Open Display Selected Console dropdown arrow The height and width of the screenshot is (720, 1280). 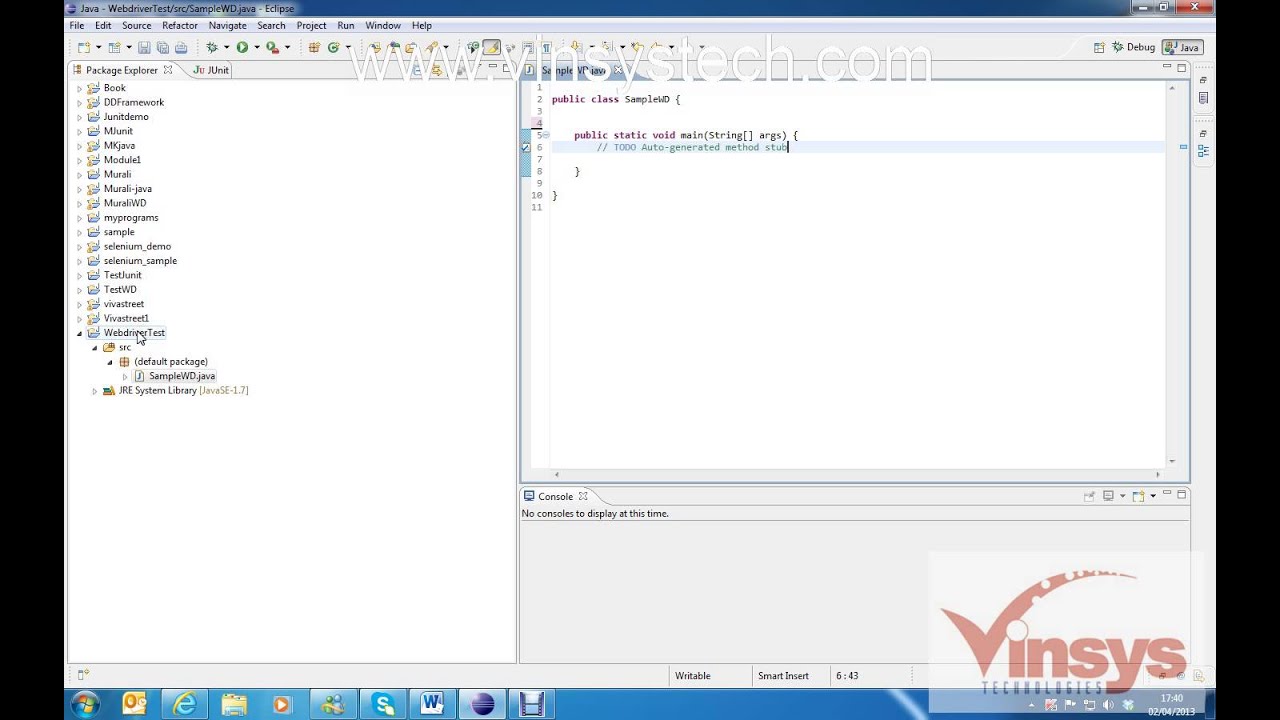tap(1122, 495)
